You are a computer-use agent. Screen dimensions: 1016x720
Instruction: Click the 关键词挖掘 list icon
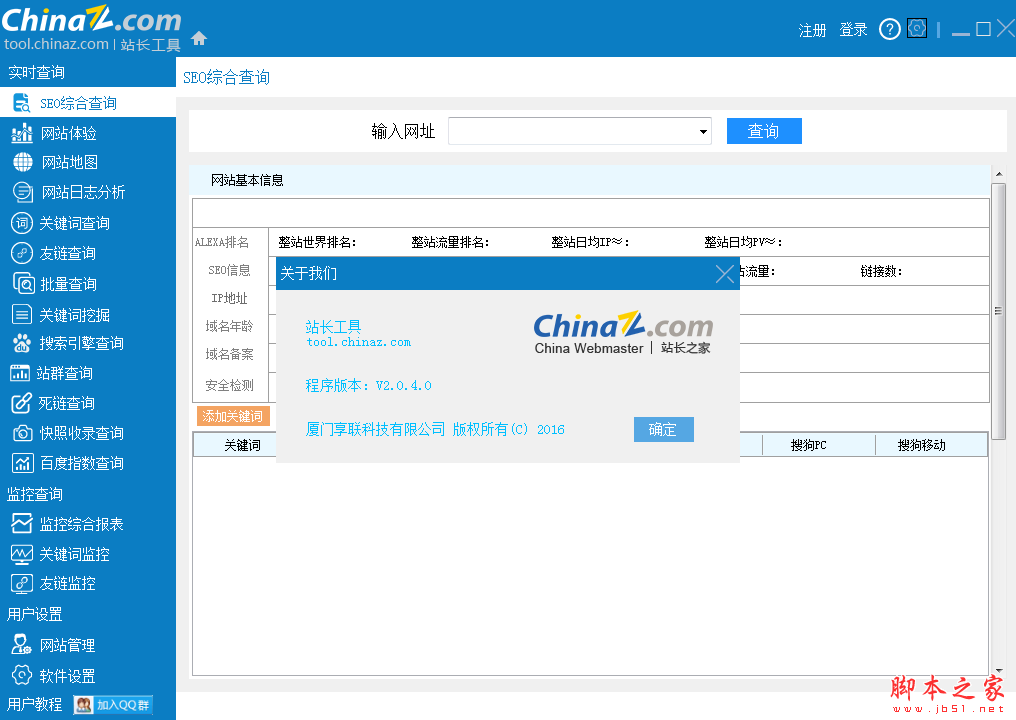(22, 315)
